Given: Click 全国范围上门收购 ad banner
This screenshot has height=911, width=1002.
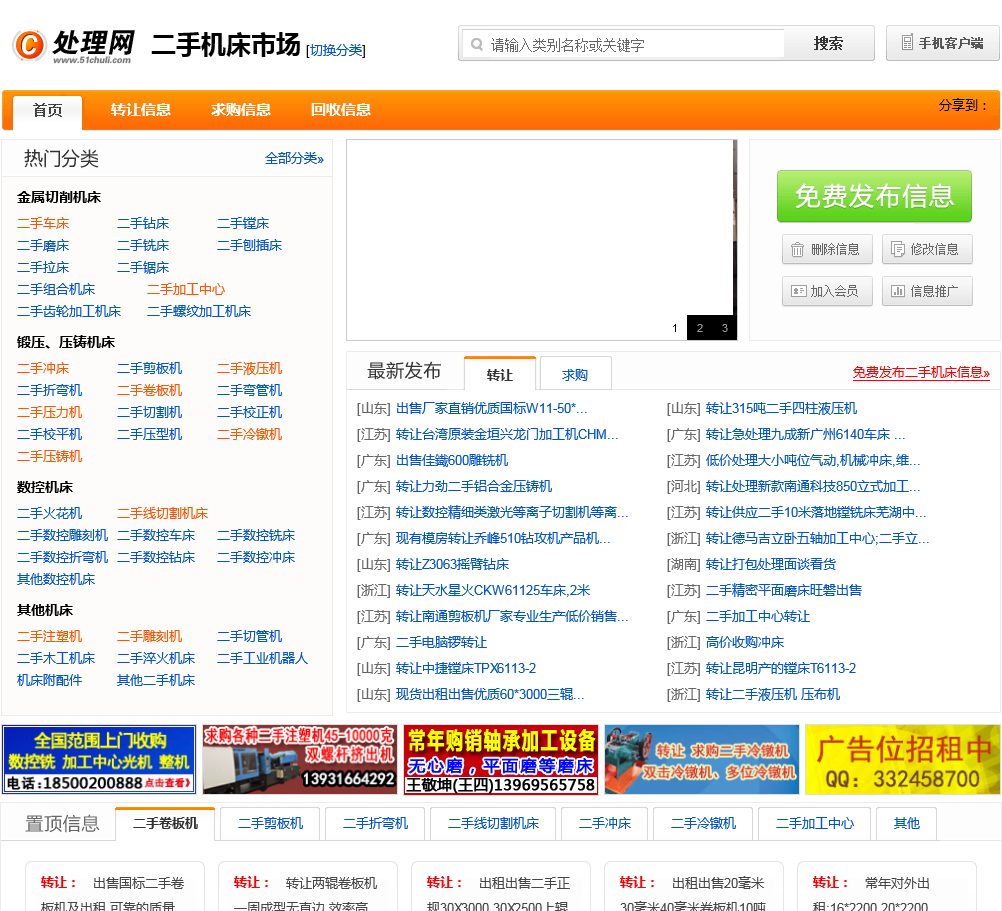Looking at the screenshot, I should pos(99,760).
